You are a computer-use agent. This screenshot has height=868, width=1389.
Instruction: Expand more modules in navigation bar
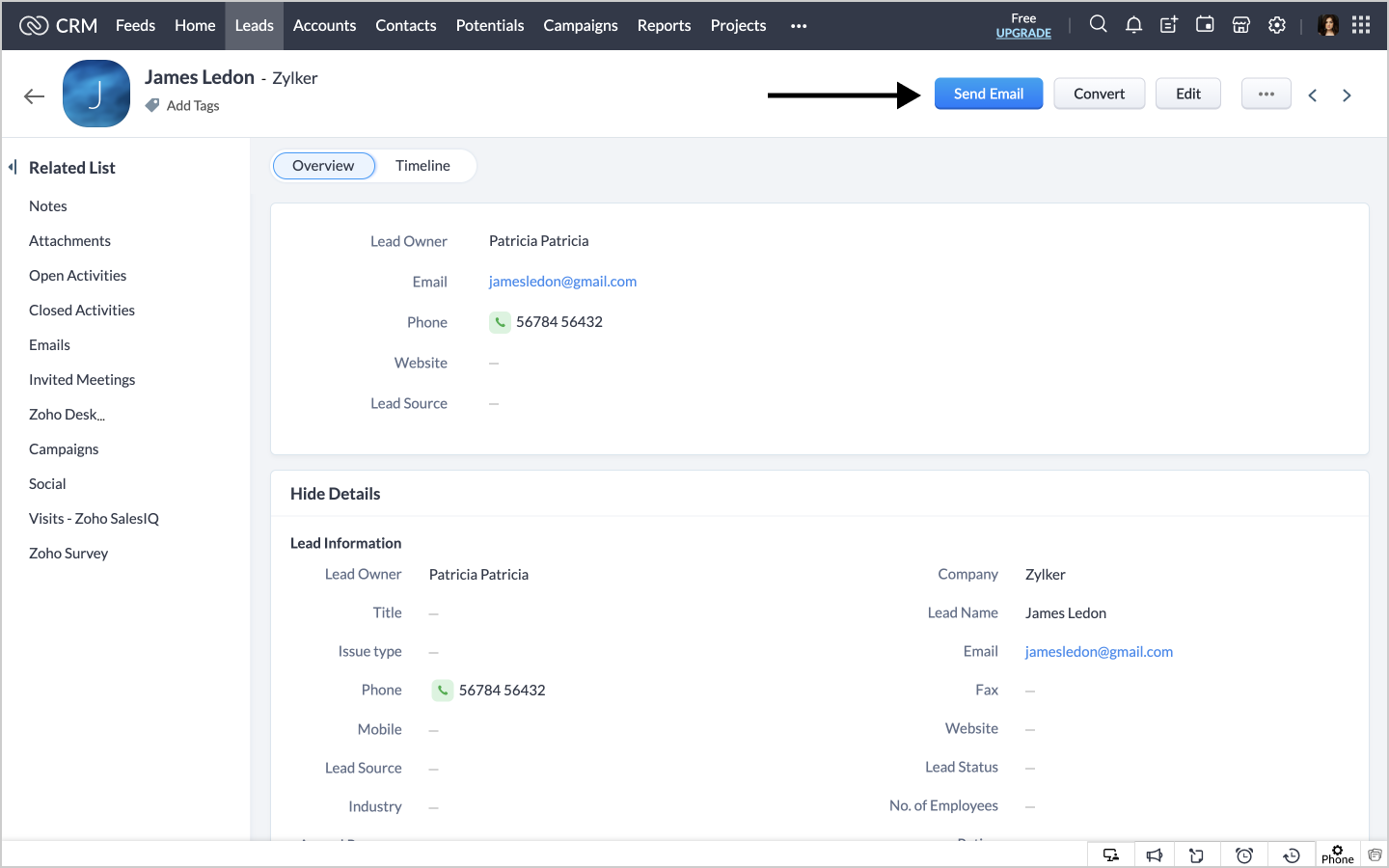[799, 26]
